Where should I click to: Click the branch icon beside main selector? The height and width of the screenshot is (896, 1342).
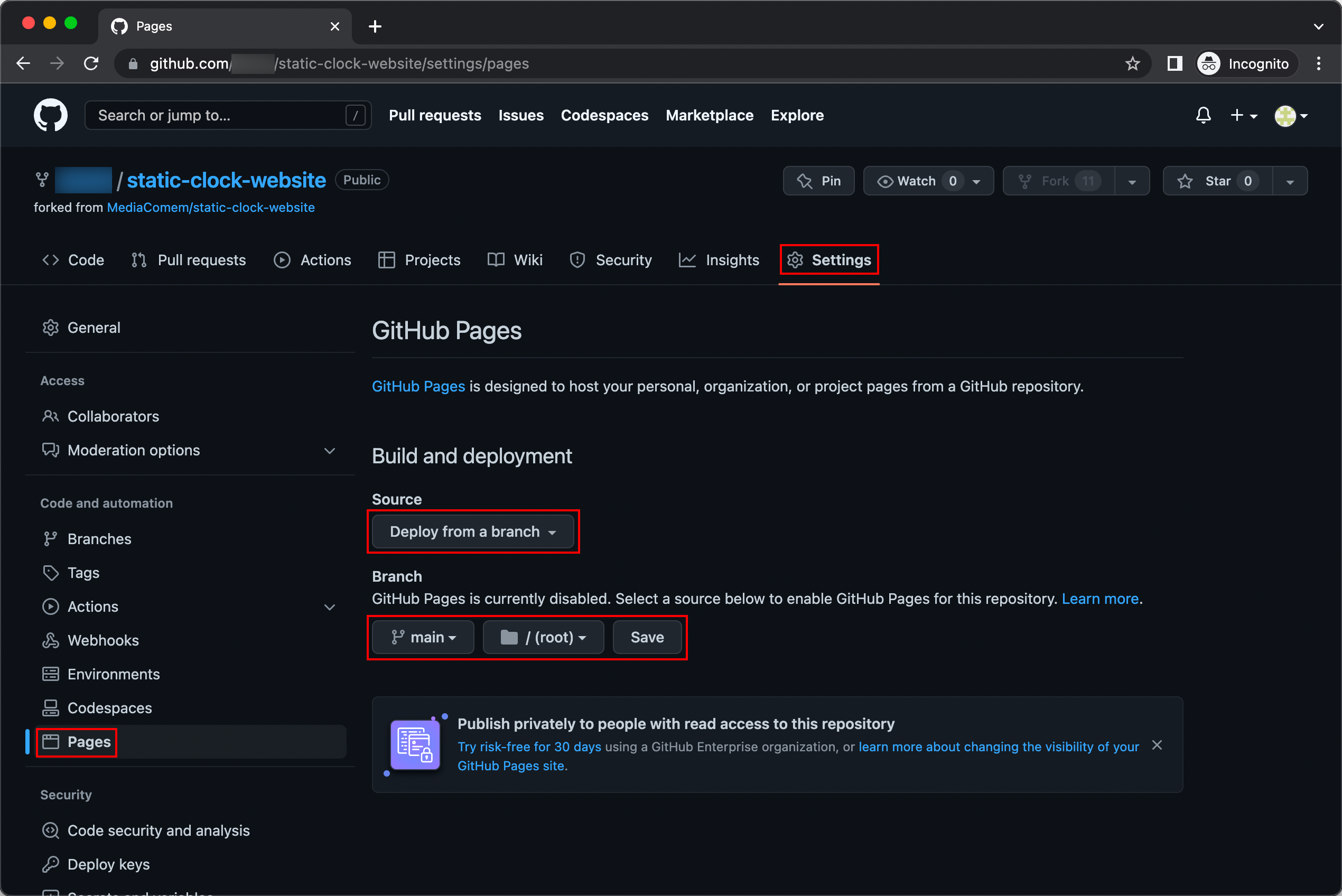coord(398,637)
